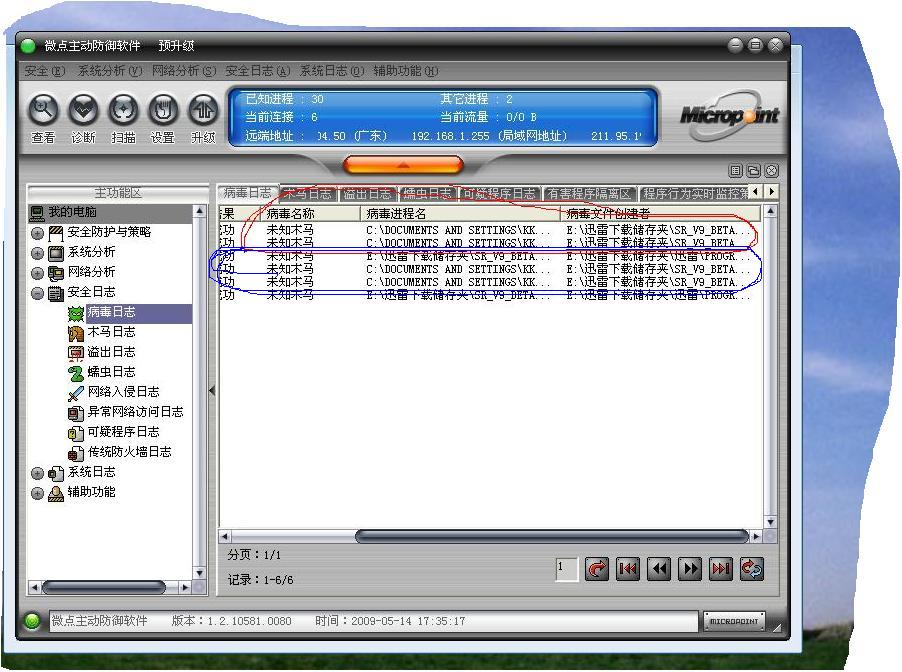902x672 pixels.
Task: Switch to the 可疑程序日志 tab
Action: pyautogui.click(x=499, y=193)
